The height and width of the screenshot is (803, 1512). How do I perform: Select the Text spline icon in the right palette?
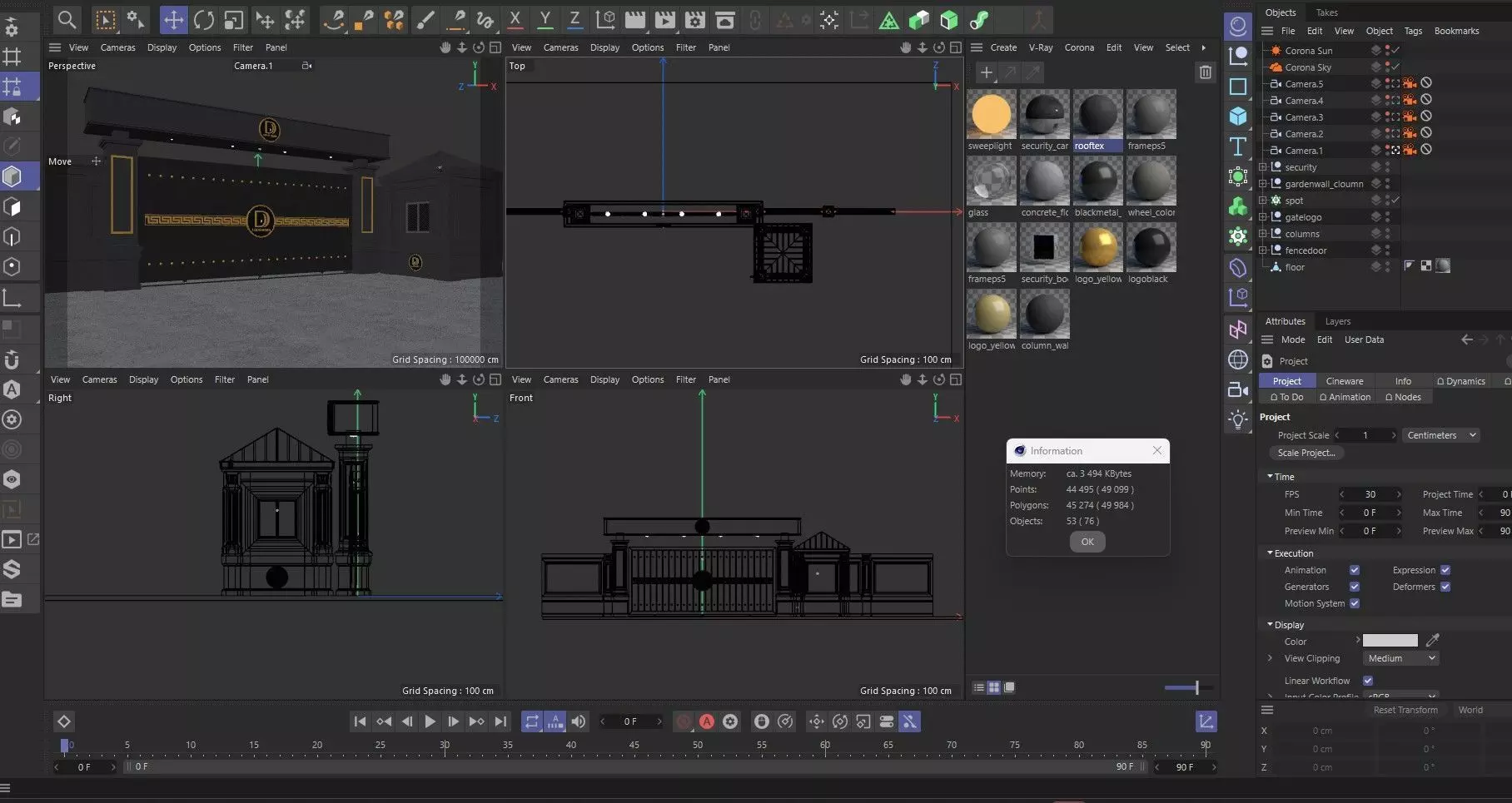[x=1238, y=146]
